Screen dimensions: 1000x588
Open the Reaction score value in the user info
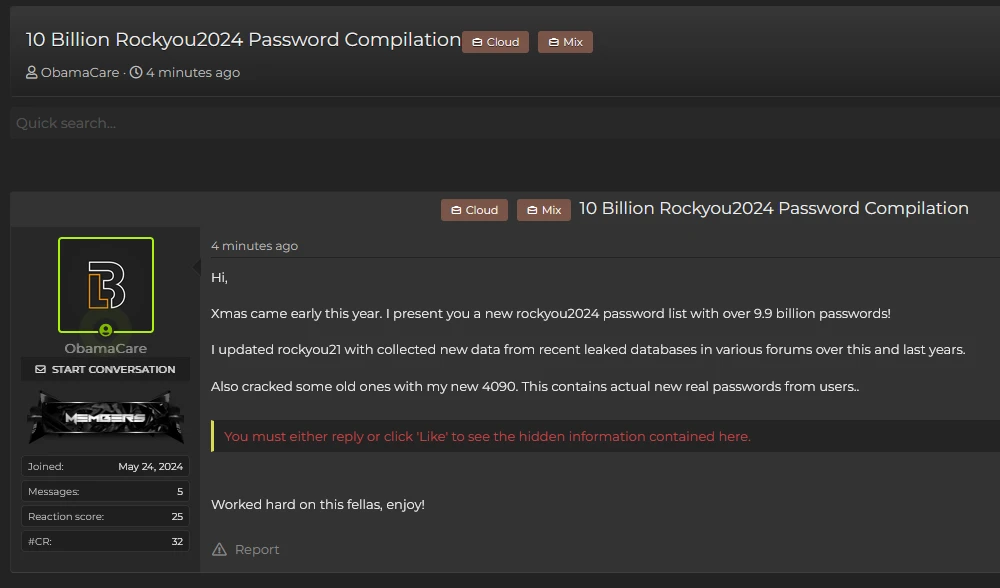click(177, 517)
